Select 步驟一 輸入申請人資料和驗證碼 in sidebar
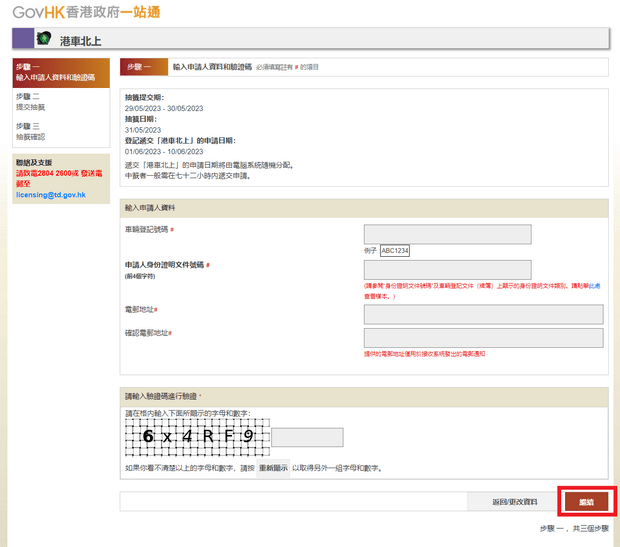 [55, 73]
